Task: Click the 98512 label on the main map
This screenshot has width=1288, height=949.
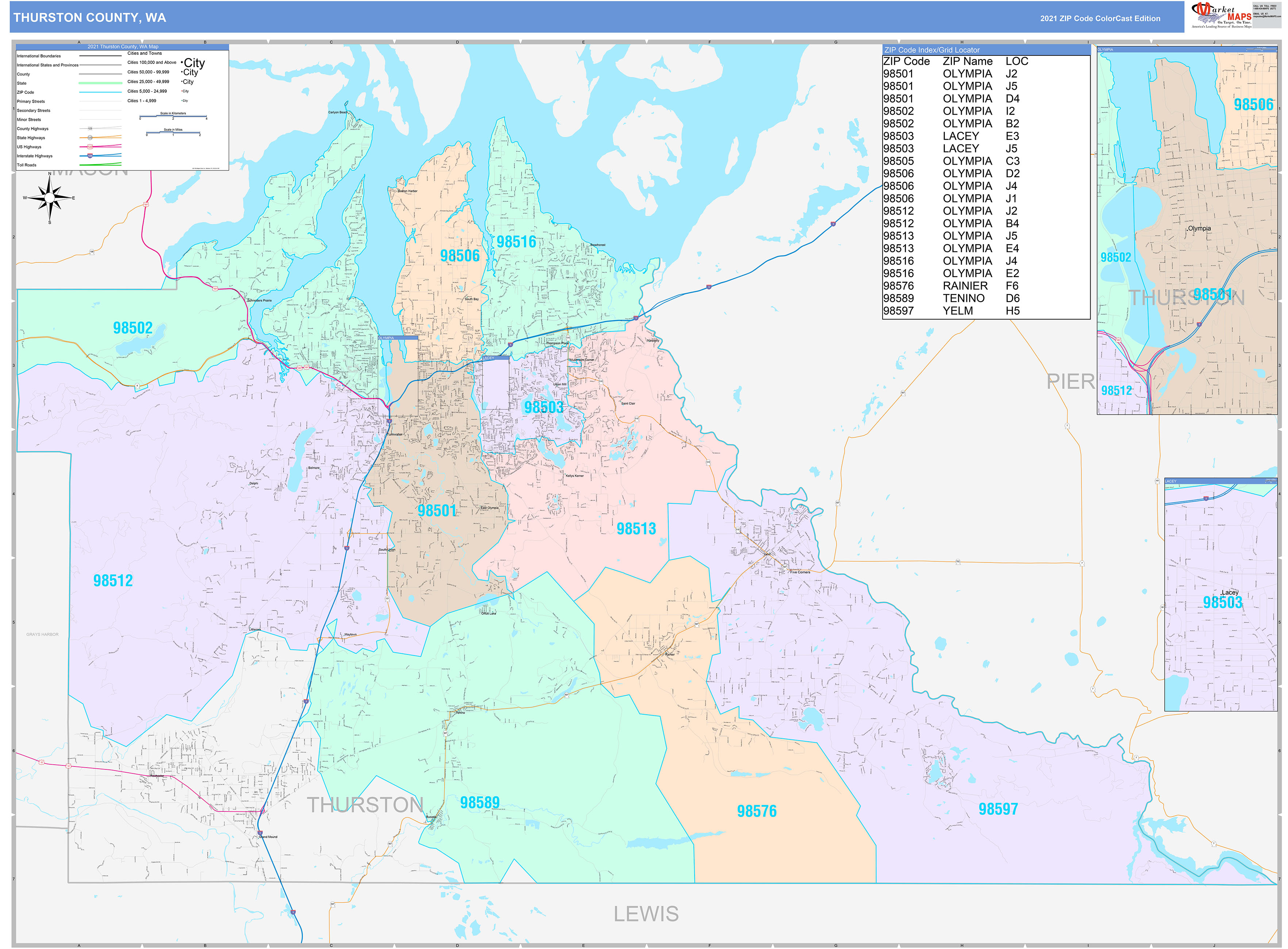Action: pyautogui.click(x=113, y=581)
